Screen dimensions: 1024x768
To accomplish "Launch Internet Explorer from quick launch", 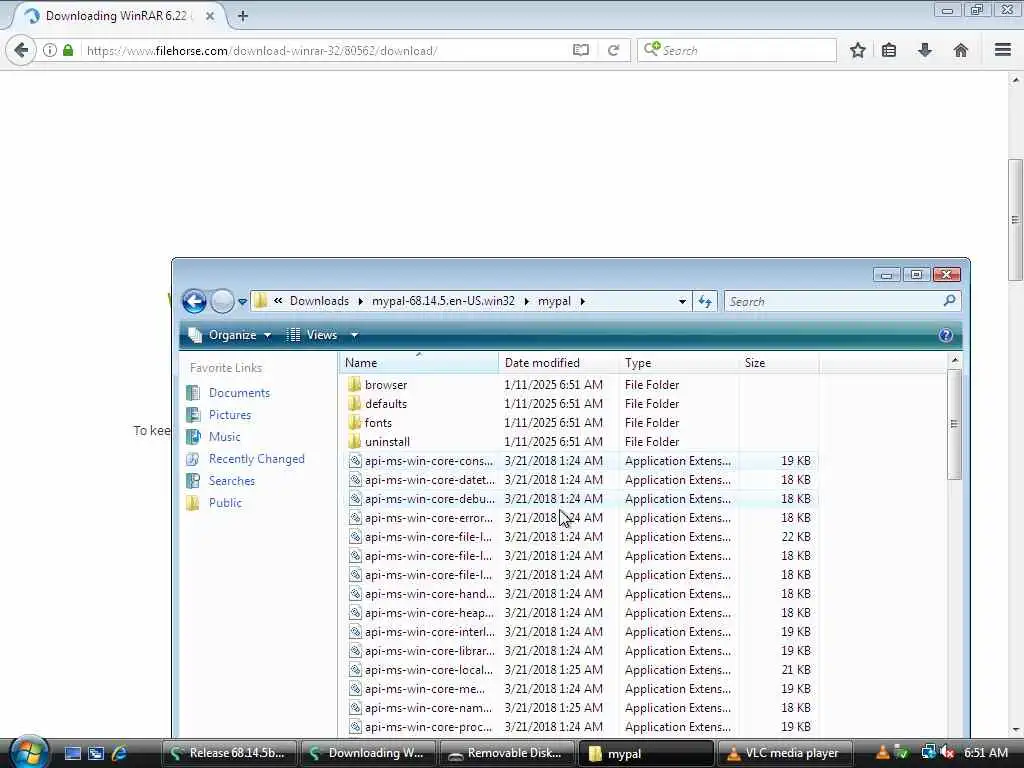I will (119, 753).
